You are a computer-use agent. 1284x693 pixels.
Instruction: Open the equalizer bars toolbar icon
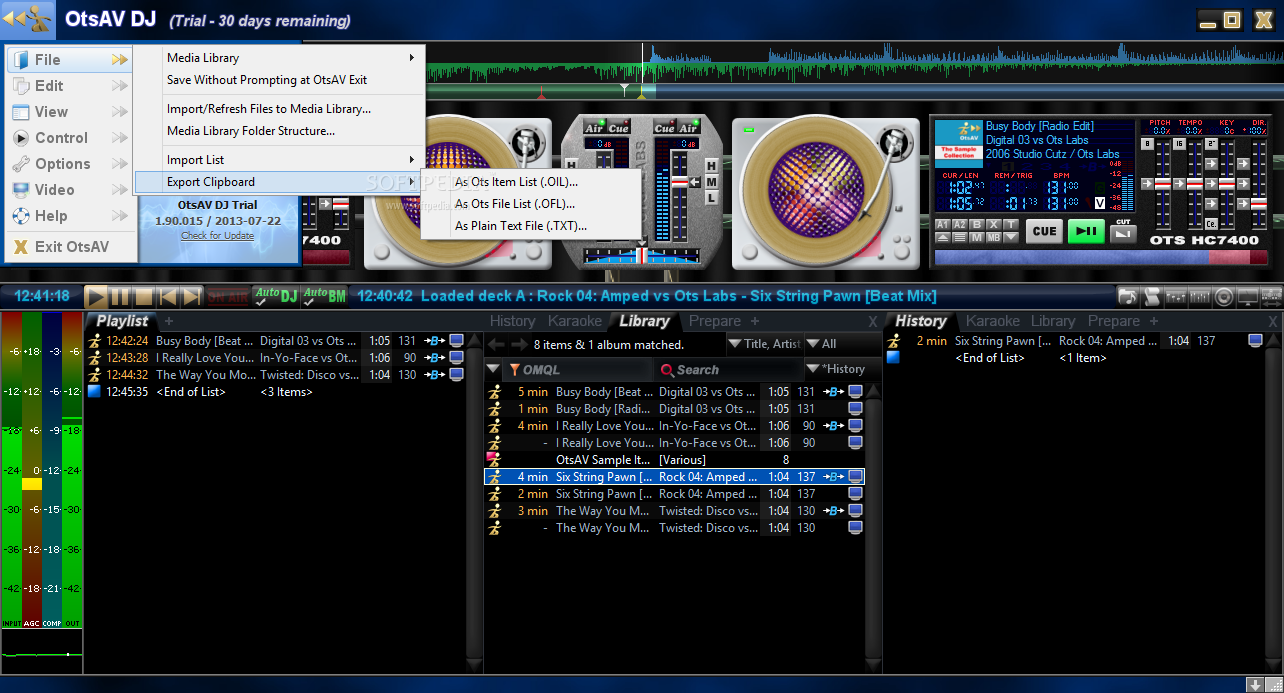pos(1200,297)
